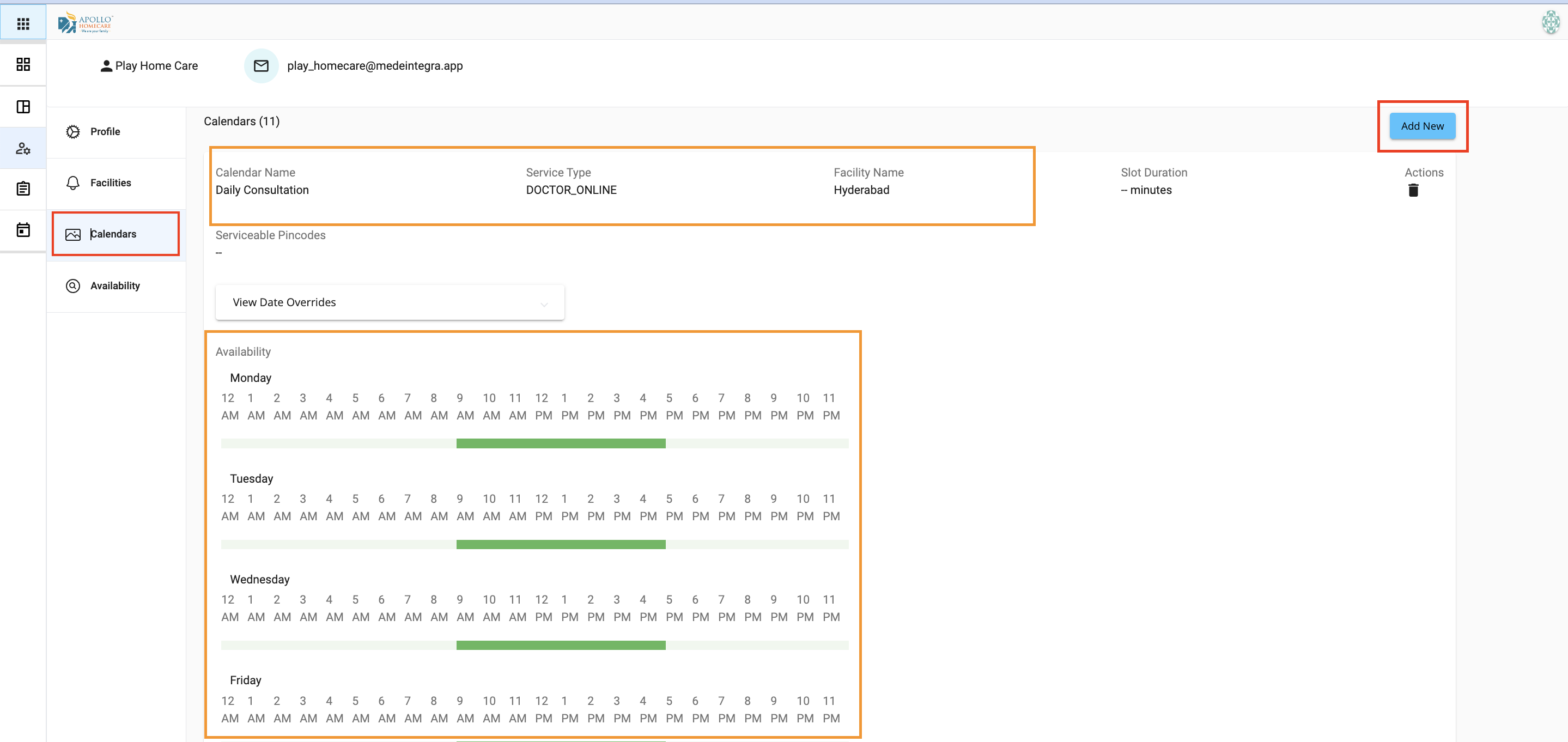
Task: Click the email envelope icon
Action: (x=261, y=66)
